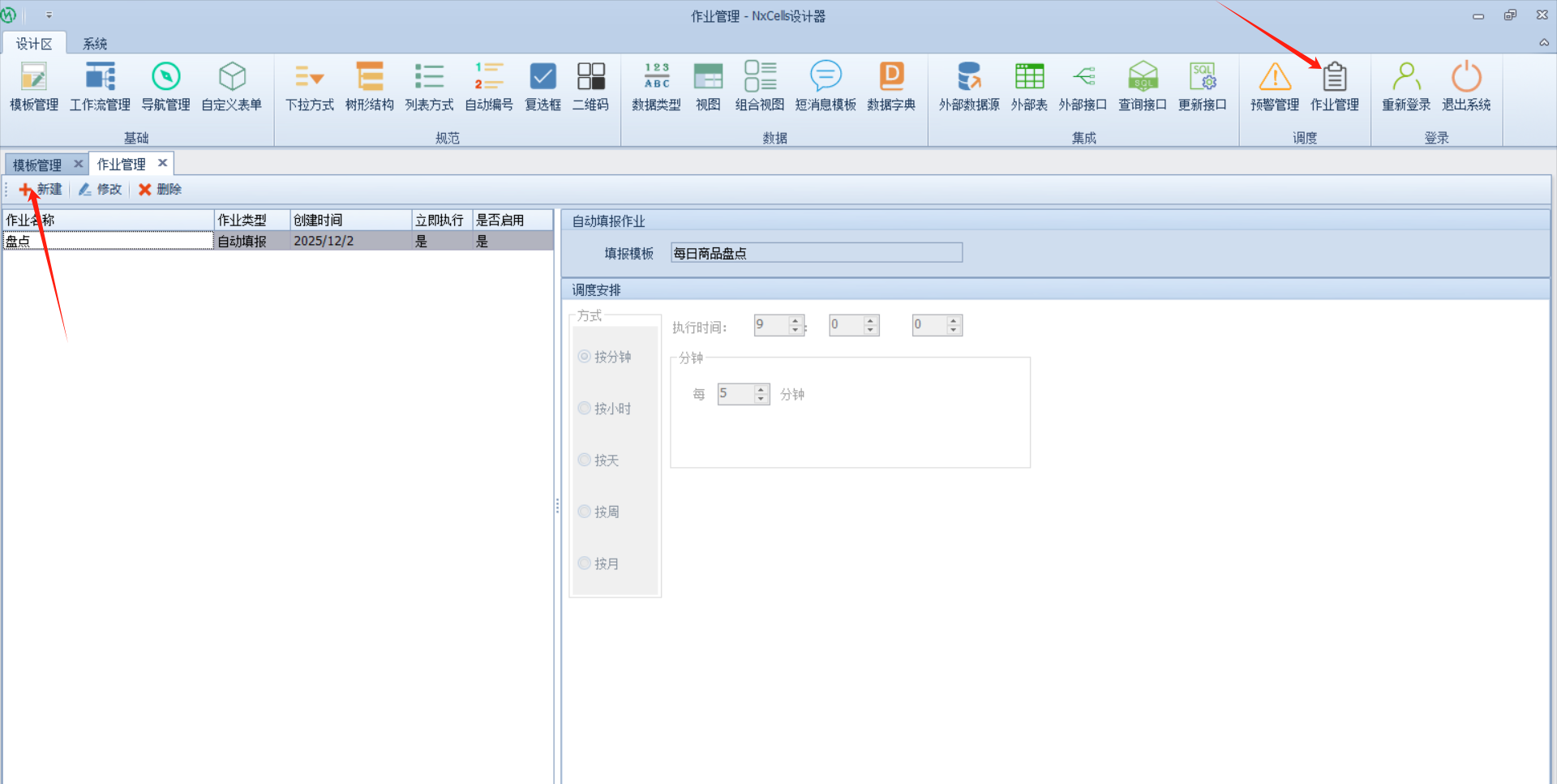Select the 按月 radio button
Screen dimensions: 1557x784
(x=584, y=563)
